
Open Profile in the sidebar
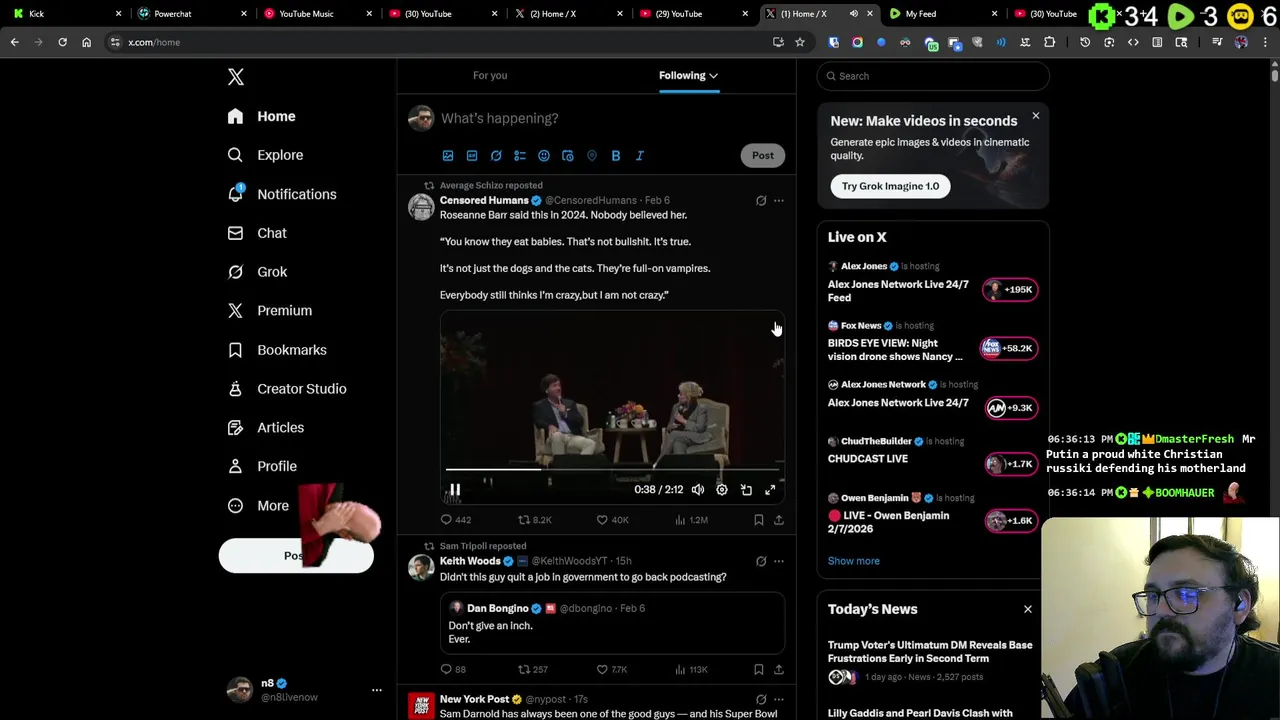point(262,466)
